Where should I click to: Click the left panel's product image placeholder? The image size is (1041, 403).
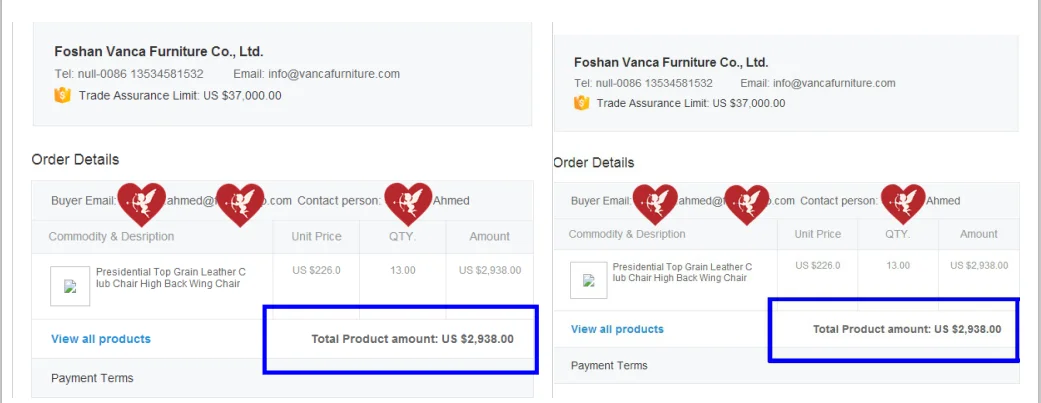pyautogui.click(x=70, y=286)
